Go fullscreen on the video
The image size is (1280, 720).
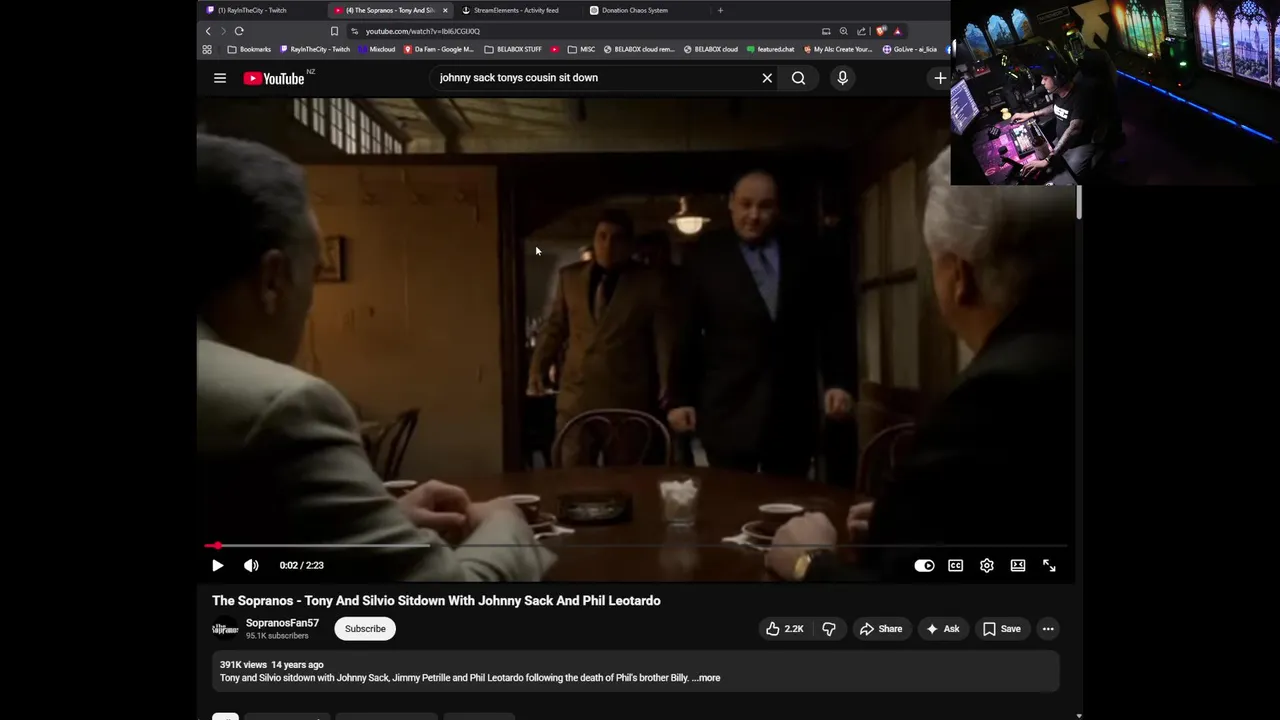(x=1049, y=565)
